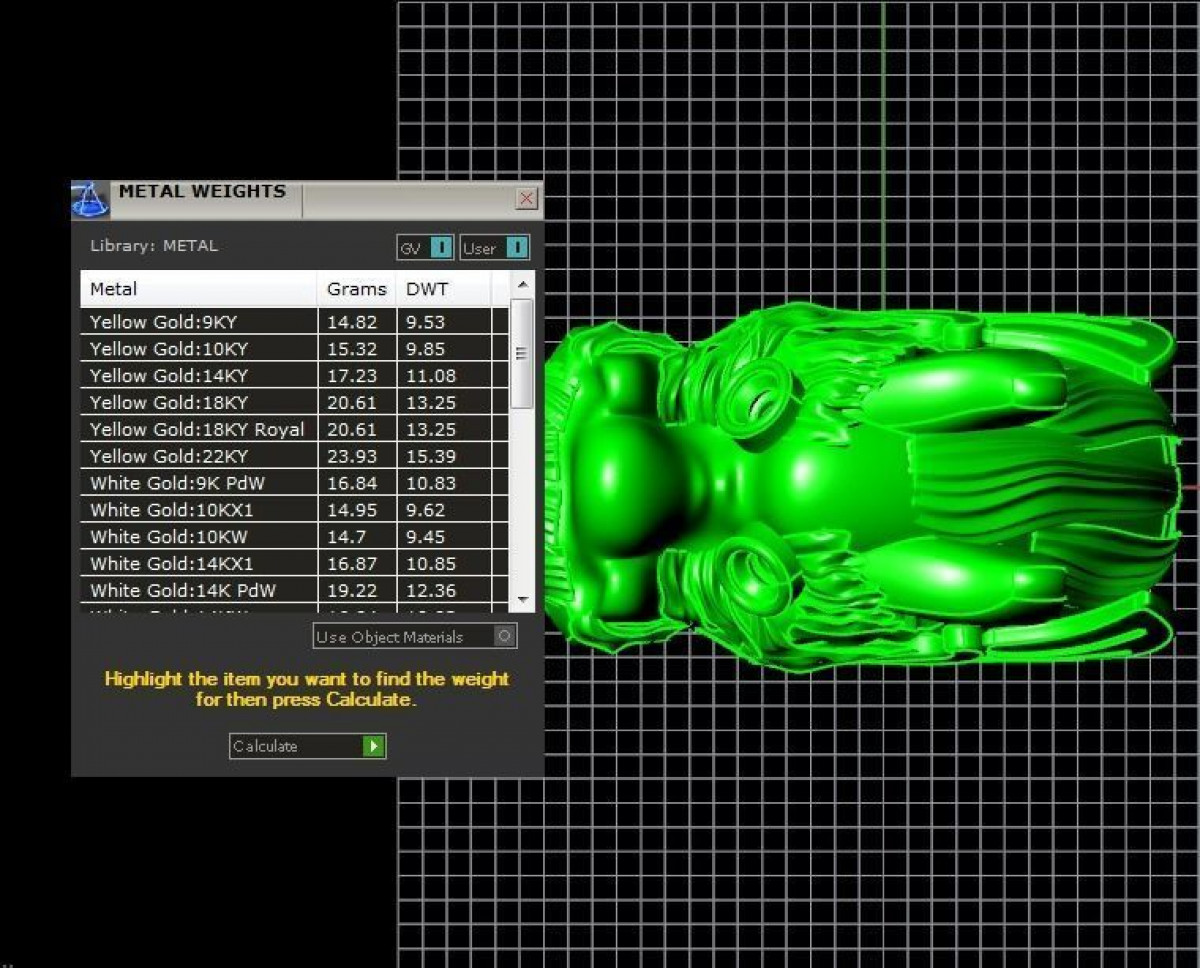The height and width of the screenshot is (968, 1200).
Task: Toggle the GV library switch
Action: pos(440,248)
